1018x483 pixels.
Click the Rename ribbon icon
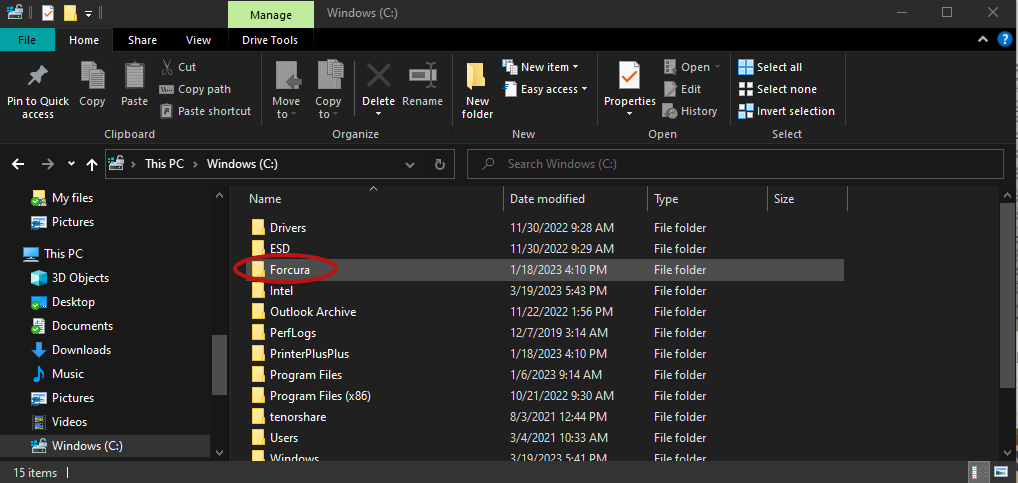click(422, 76)
